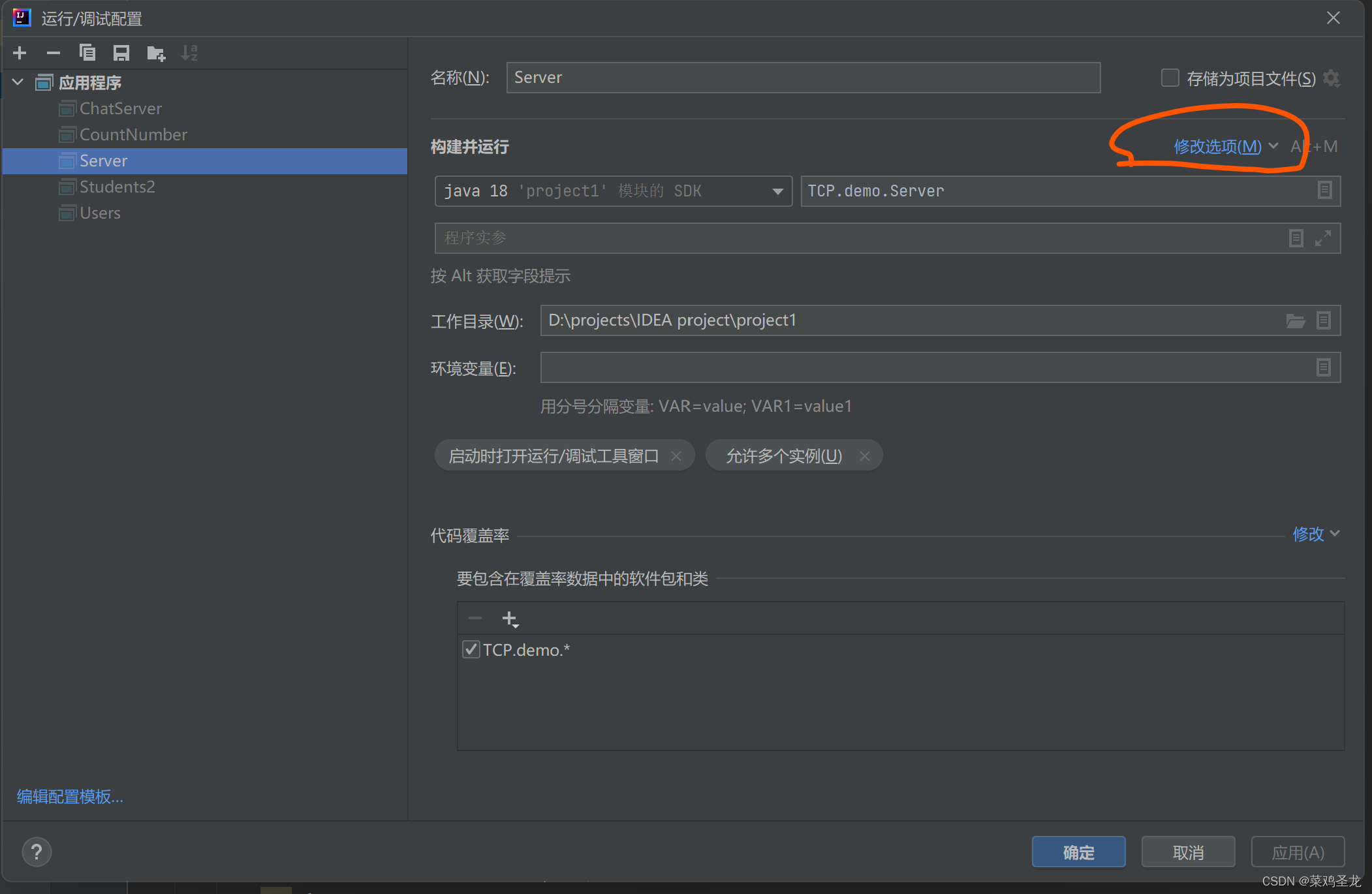This screenshot has height=894, width=1372.
Task: Expand the program arguments field
Action: (1323, 238)
